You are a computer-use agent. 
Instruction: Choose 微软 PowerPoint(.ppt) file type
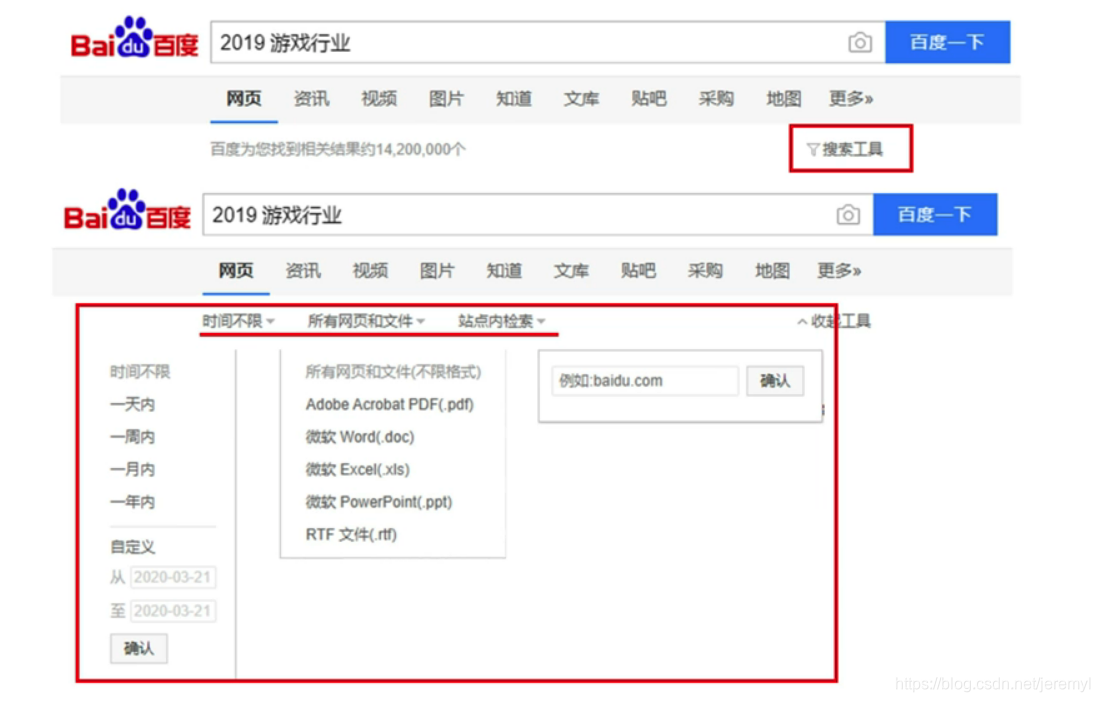point(379,502)
